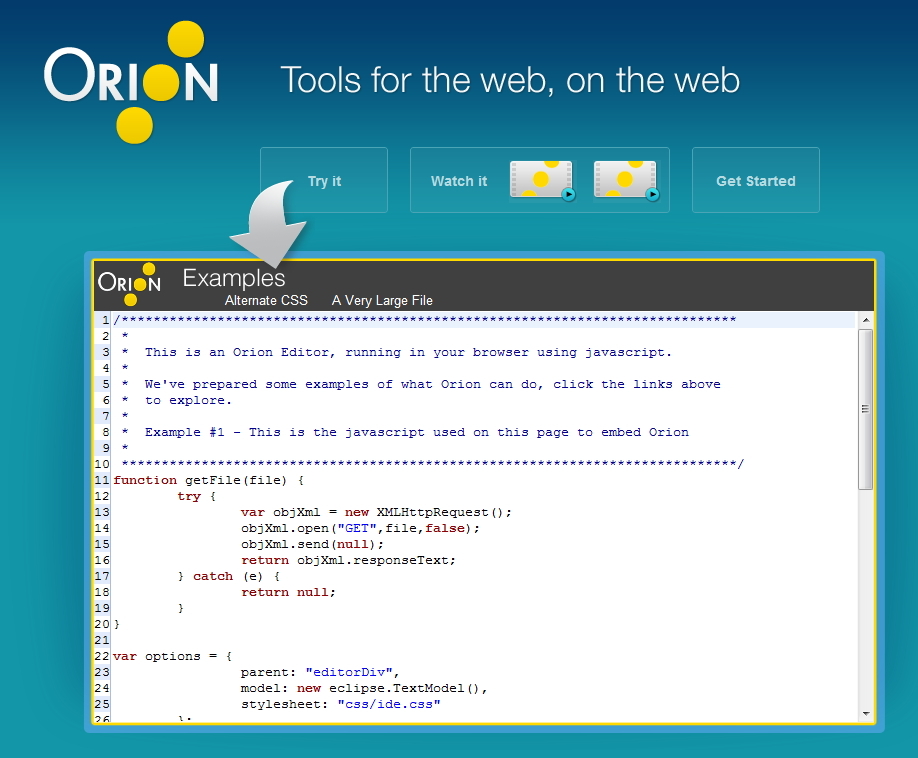Viewport: 918px width, 758px height.
Task: Click 'return objXml.responseText;' line
Action: (348, 560)
